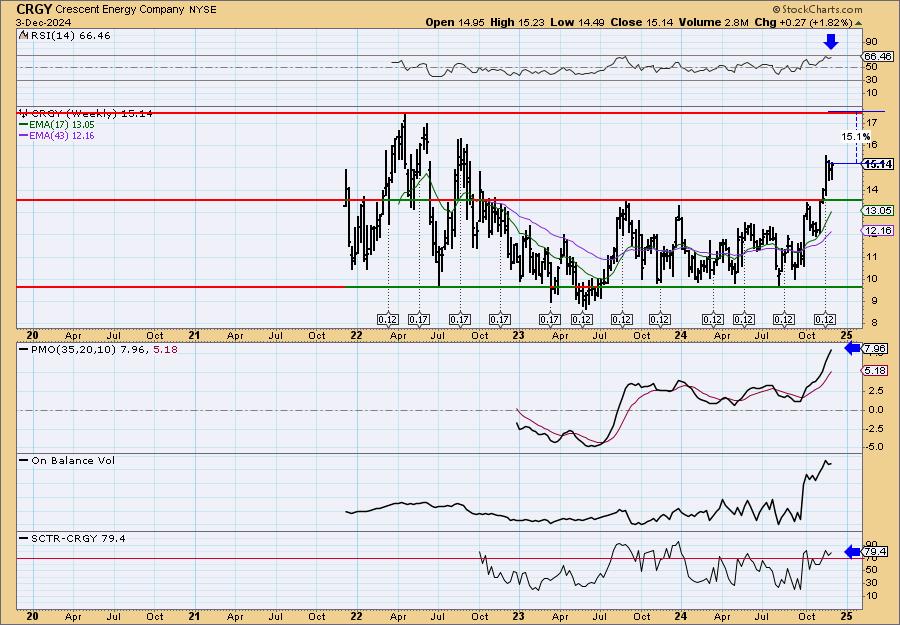Screen dimensions: 900x625
Task: Click the 8 price level on the price axis
Action: point(873,323)
